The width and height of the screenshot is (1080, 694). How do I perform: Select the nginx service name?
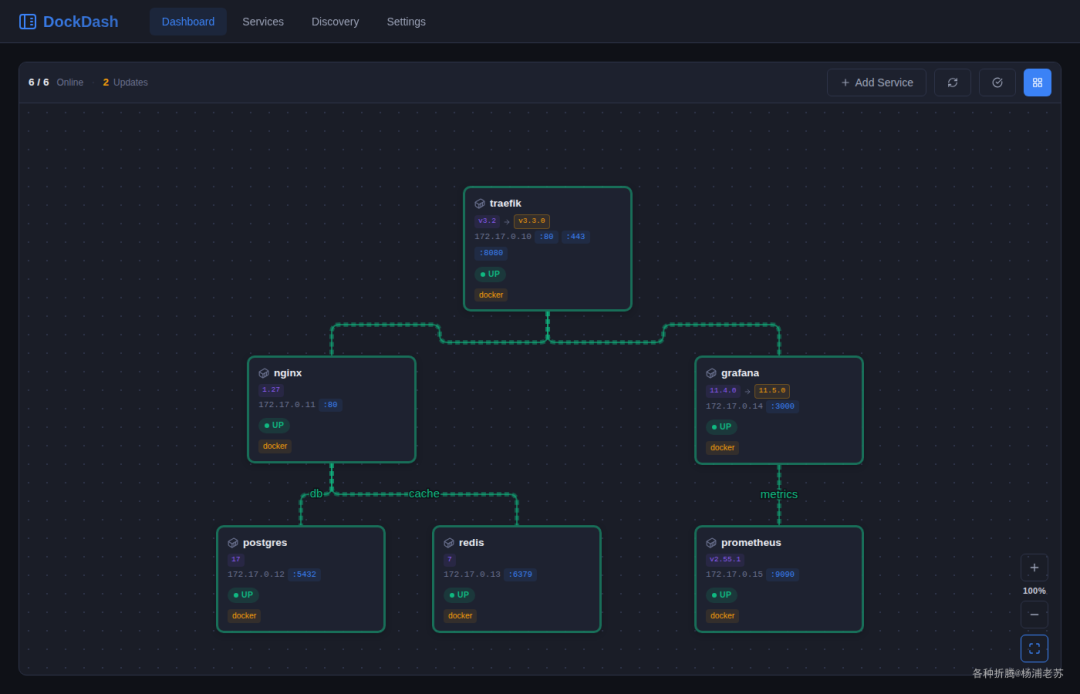288,372
